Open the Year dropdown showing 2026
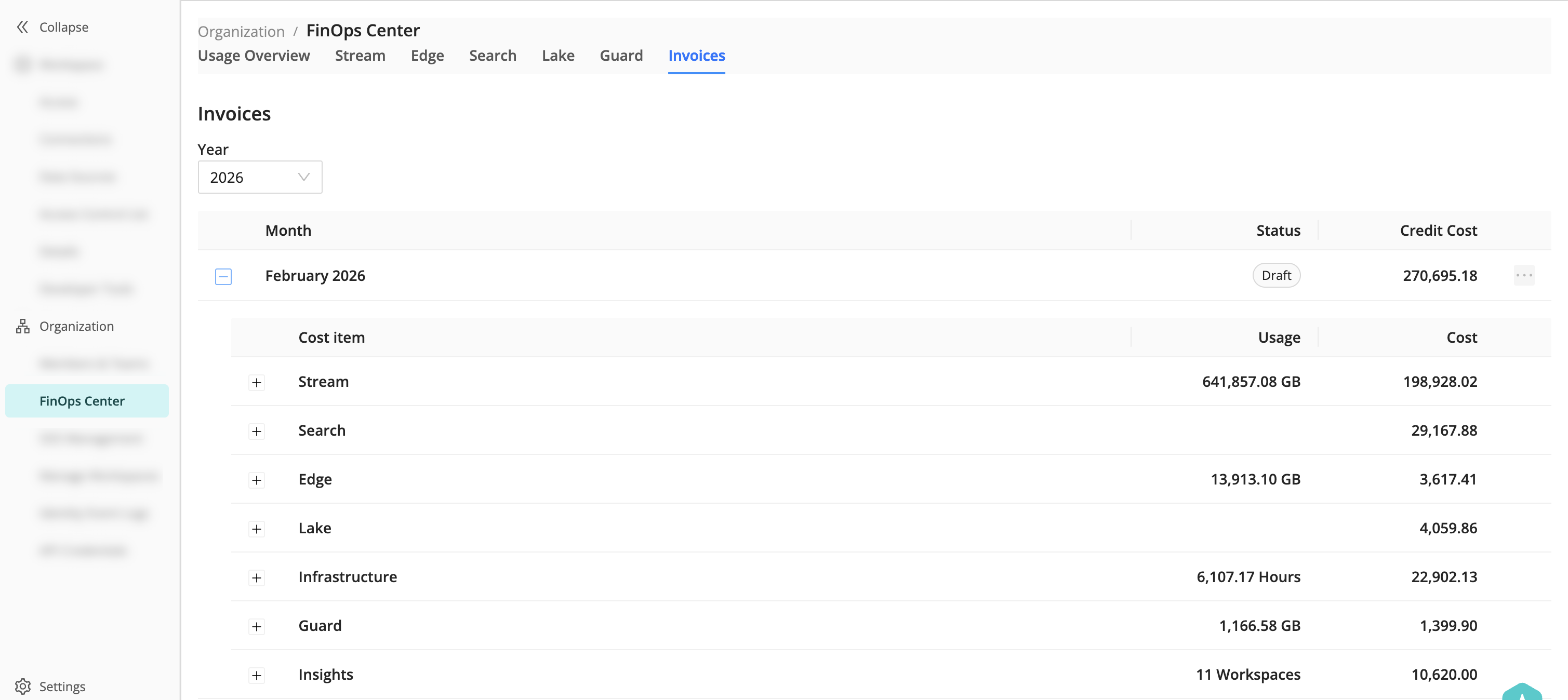The width and height of the screenshot is (1568, 700). (x=260, y=178)
